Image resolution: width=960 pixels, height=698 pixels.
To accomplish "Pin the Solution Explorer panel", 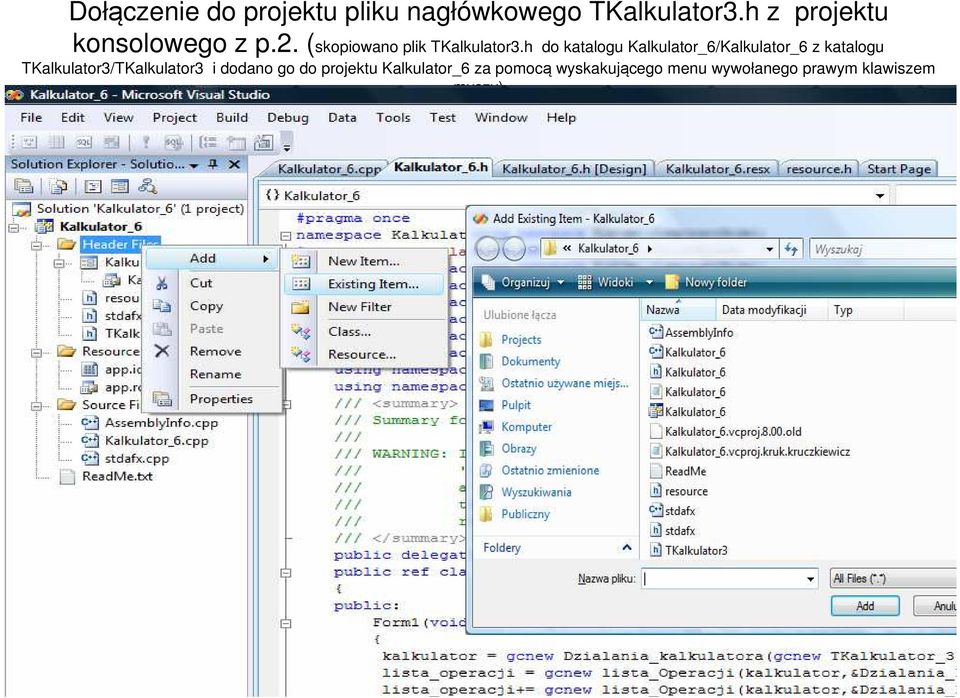I will [212, 165].
